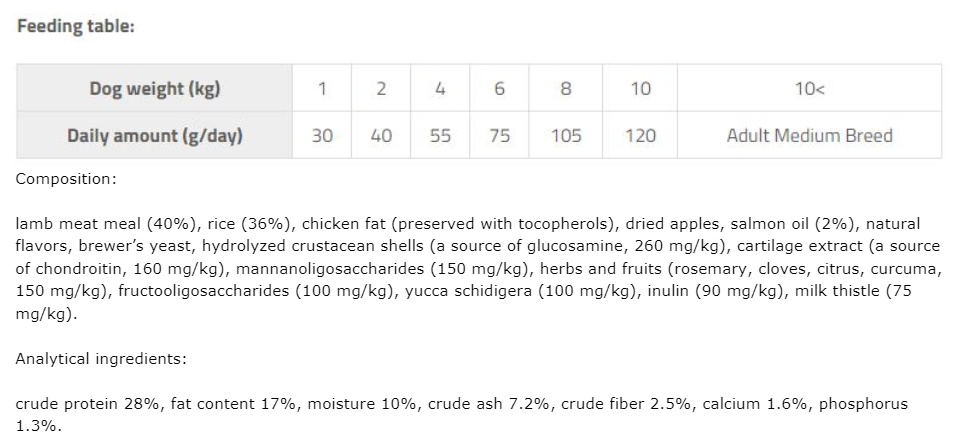
Task: Click the dog weight cell showing 2
Action: tap(381, 88)
